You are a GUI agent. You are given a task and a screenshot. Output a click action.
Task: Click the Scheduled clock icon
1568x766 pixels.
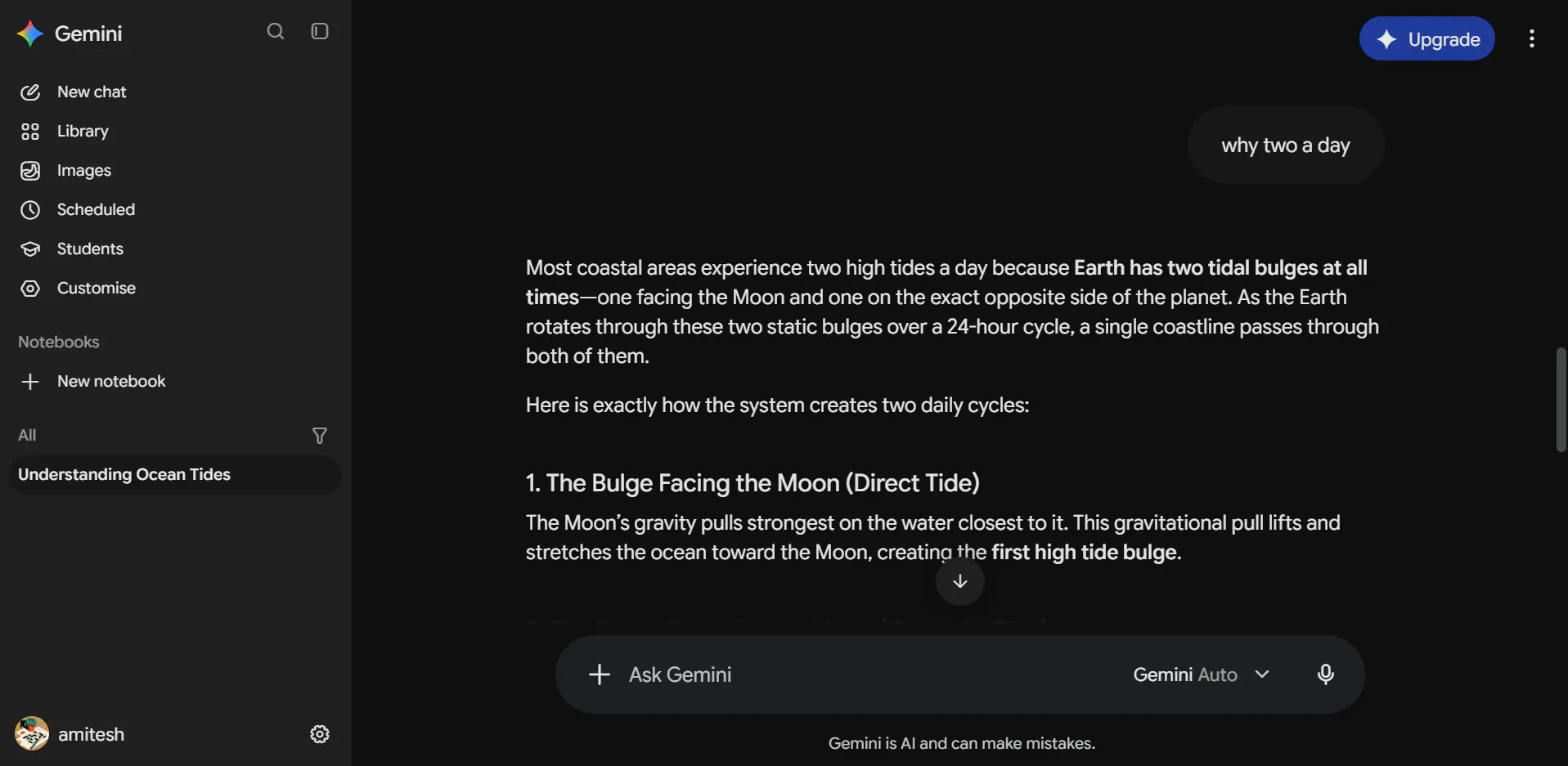pyautogui.click(x=30, y=210)
